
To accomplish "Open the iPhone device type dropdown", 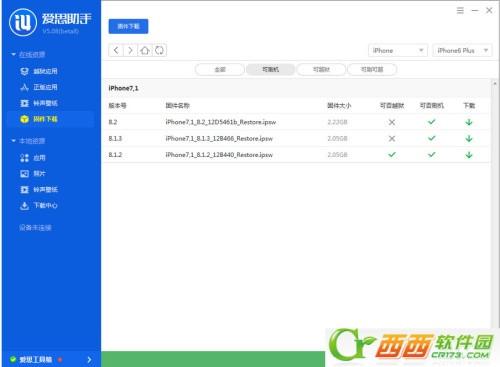I will (398, 51).
